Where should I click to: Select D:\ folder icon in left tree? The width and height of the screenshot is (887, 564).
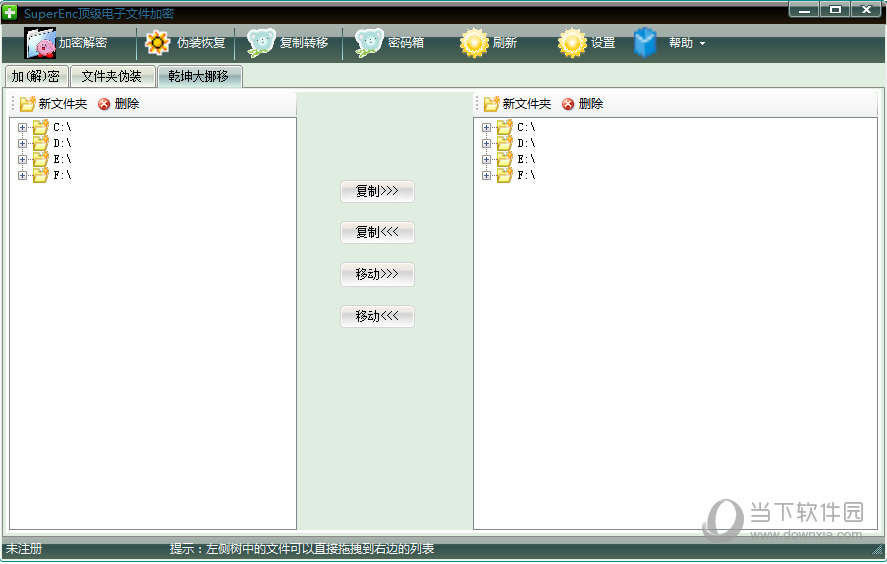tap(40, 143)
